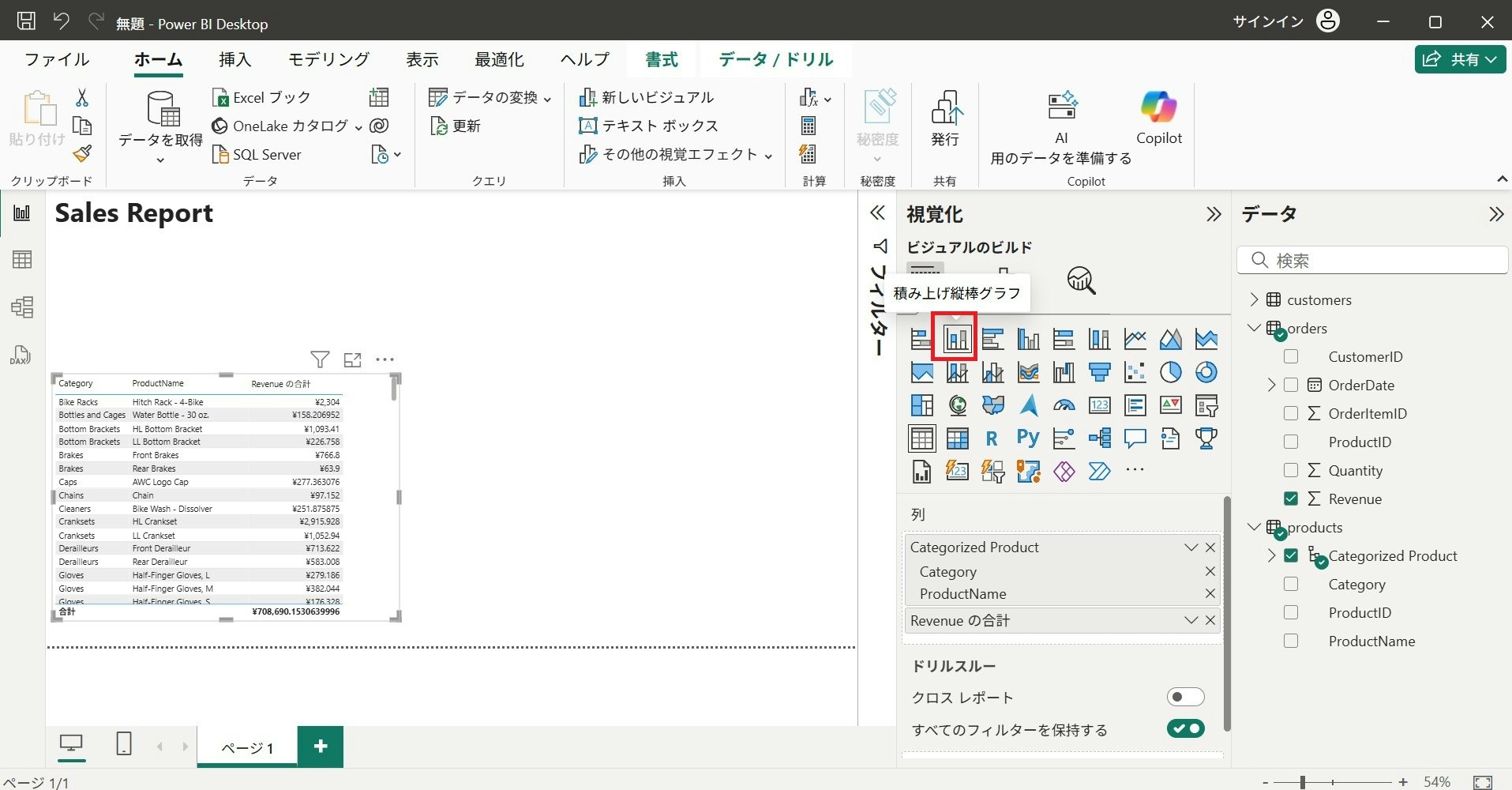
Task: Click the Copilot ribbon icon
Action: click(1158, 118)
